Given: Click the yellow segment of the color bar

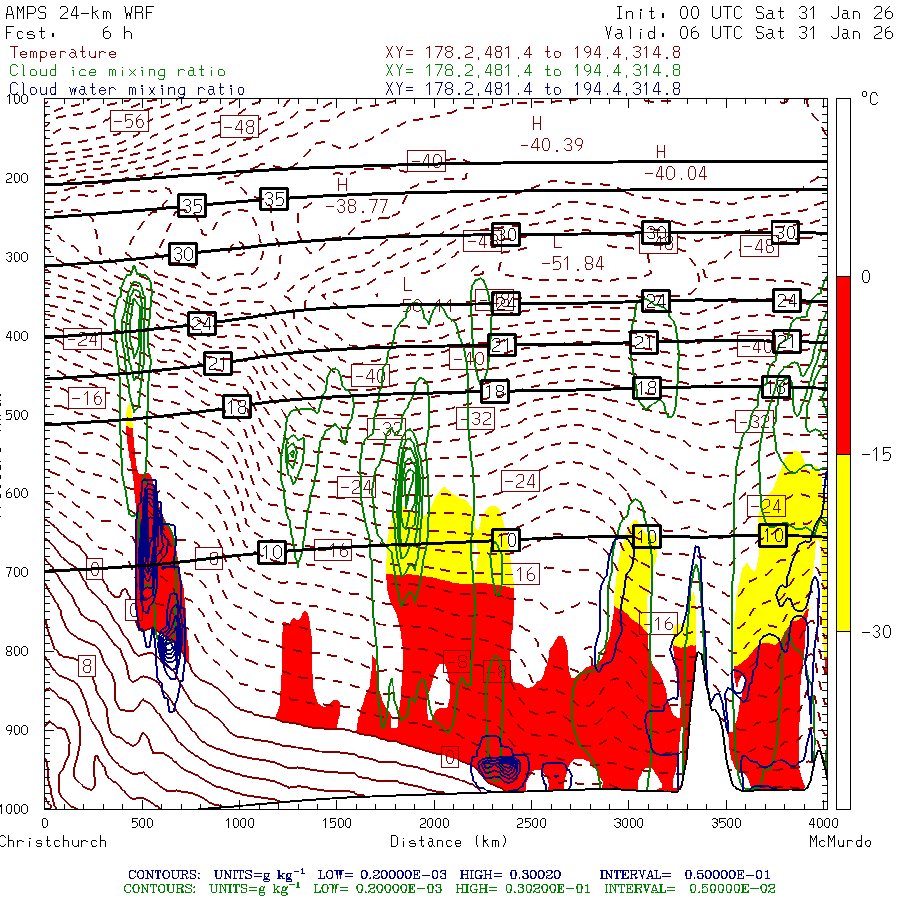Looking at the screenshot, I should (843, 543).
